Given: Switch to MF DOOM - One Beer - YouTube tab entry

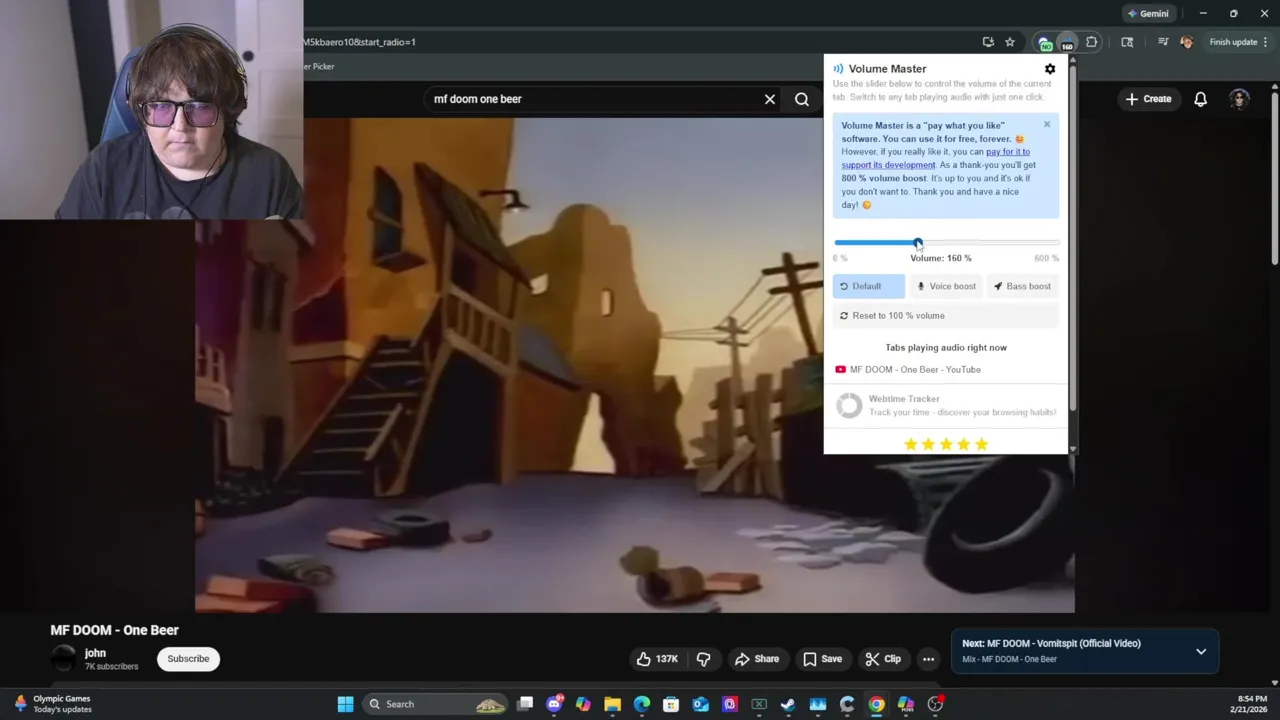Looking at the screenshot, I should pos(908,370).
